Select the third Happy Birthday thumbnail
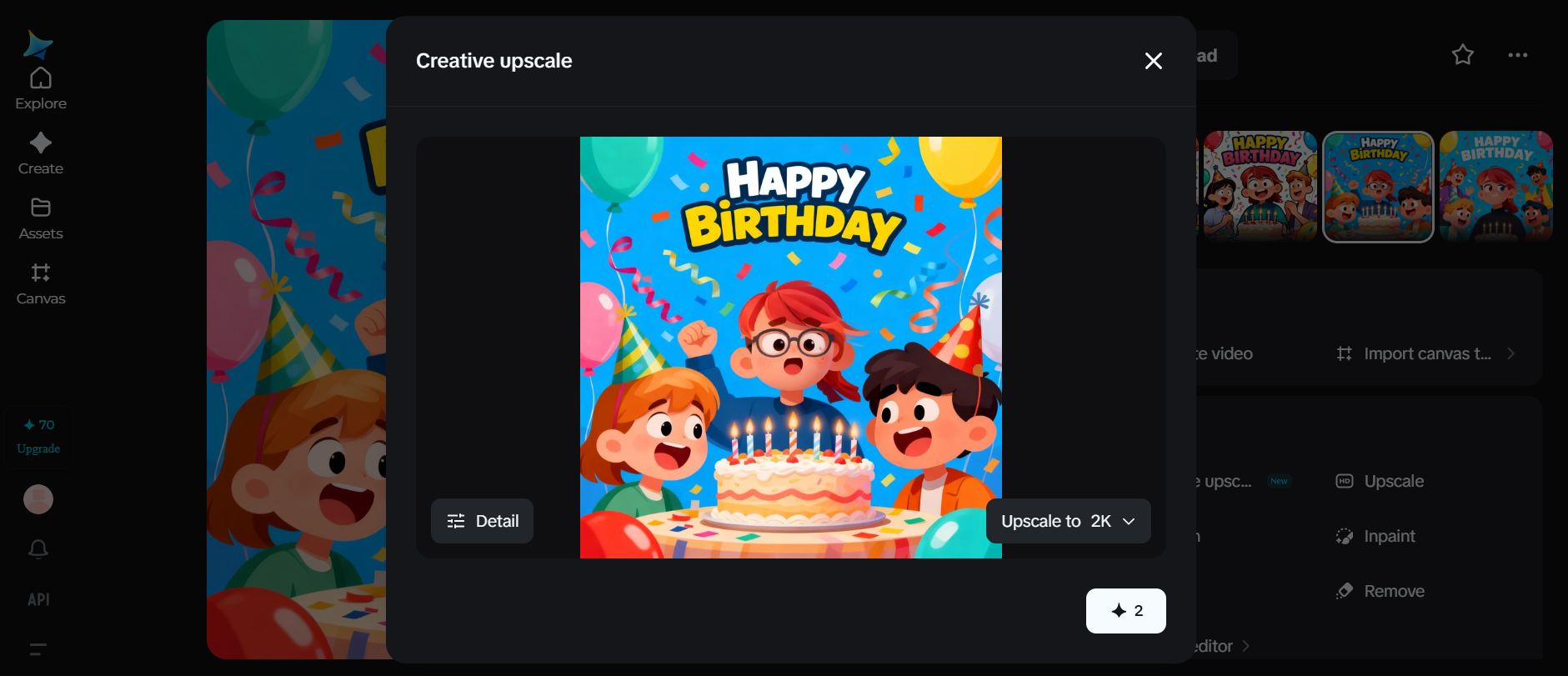 (1495, 187)
